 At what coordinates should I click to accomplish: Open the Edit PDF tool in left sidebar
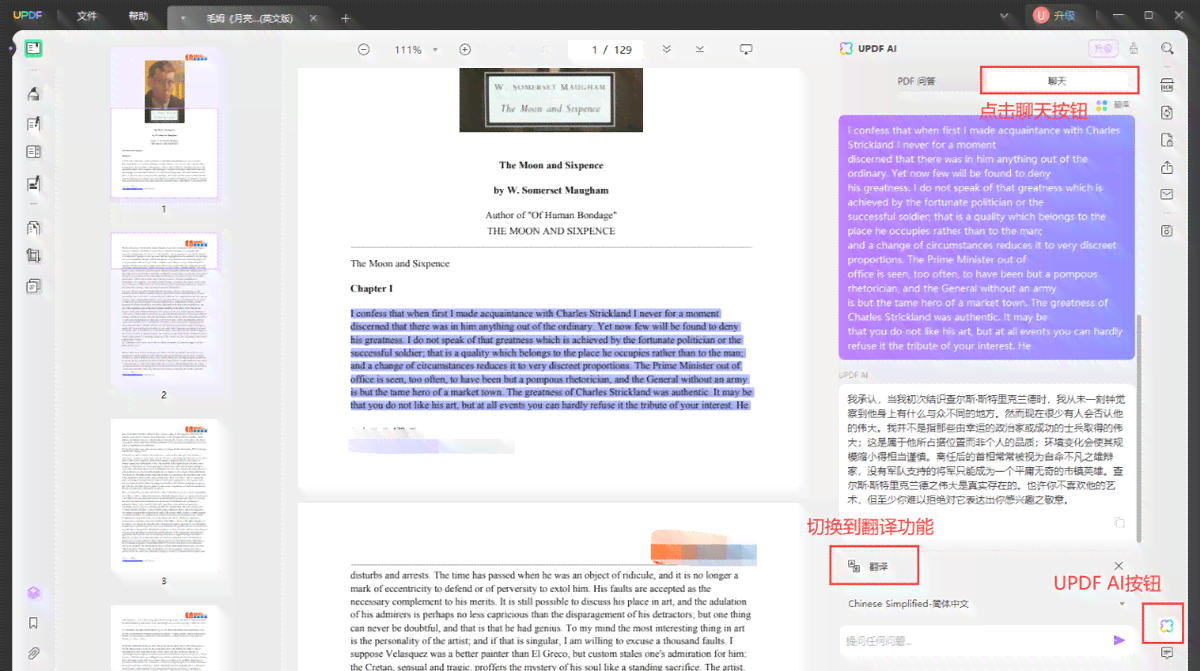coord(33,124)
